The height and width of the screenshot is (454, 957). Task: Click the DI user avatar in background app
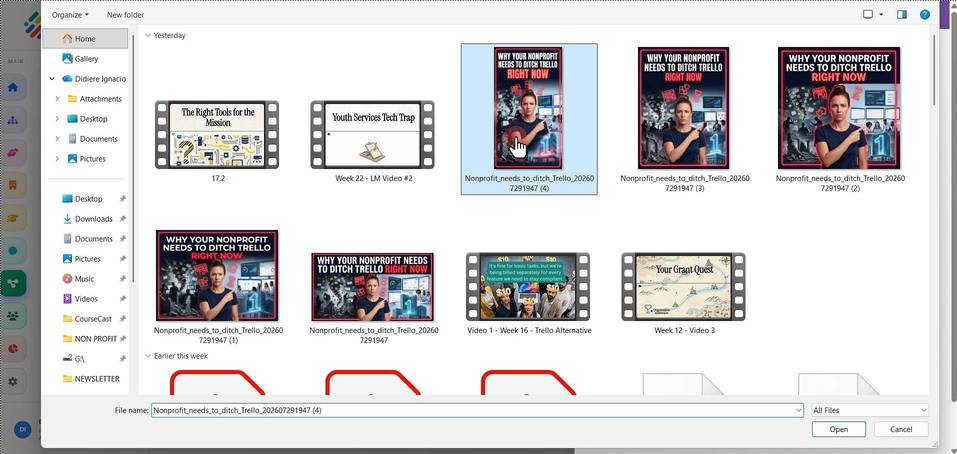coord(23,429)
